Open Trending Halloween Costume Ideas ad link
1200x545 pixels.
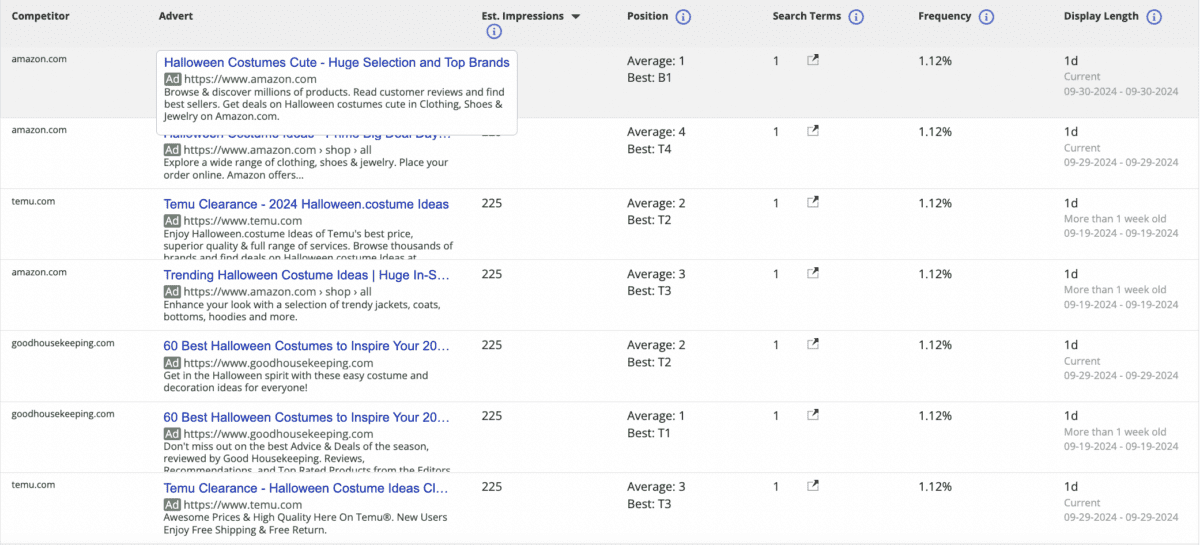pyautogui.click(x=306, y=275)
